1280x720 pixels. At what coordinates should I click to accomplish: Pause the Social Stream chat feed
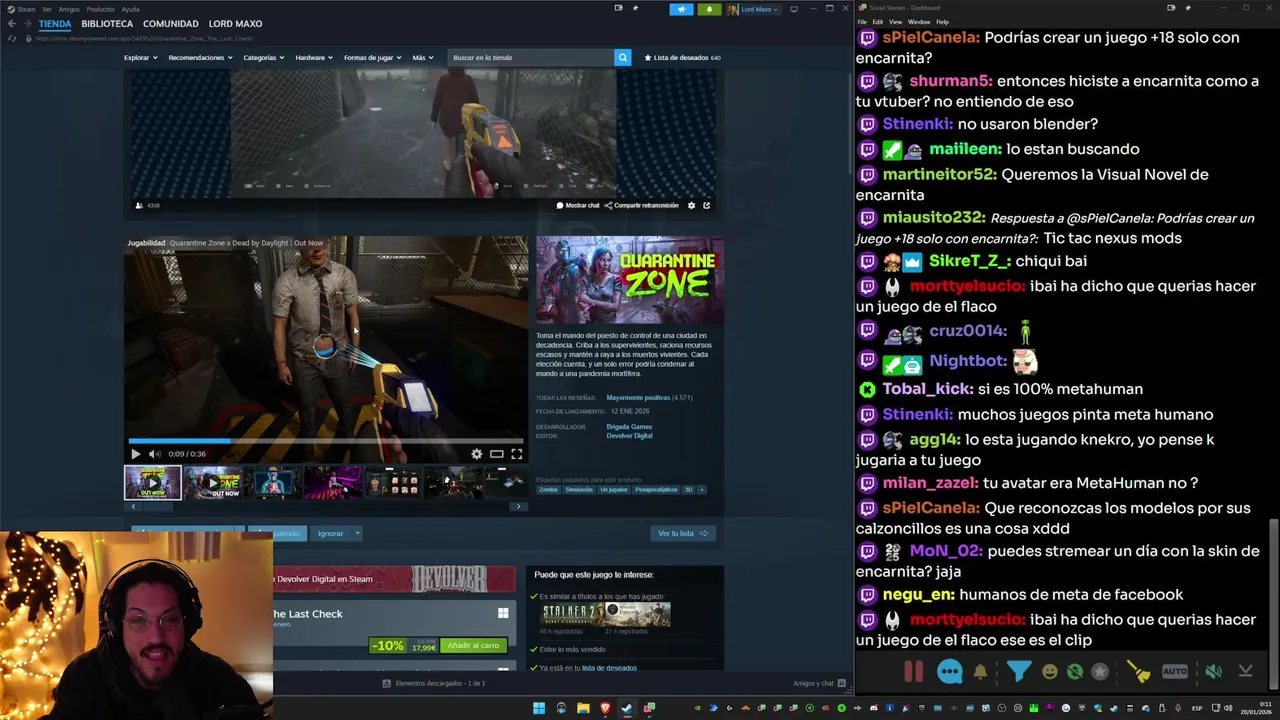pyautogui.click(x=913, y=672)
